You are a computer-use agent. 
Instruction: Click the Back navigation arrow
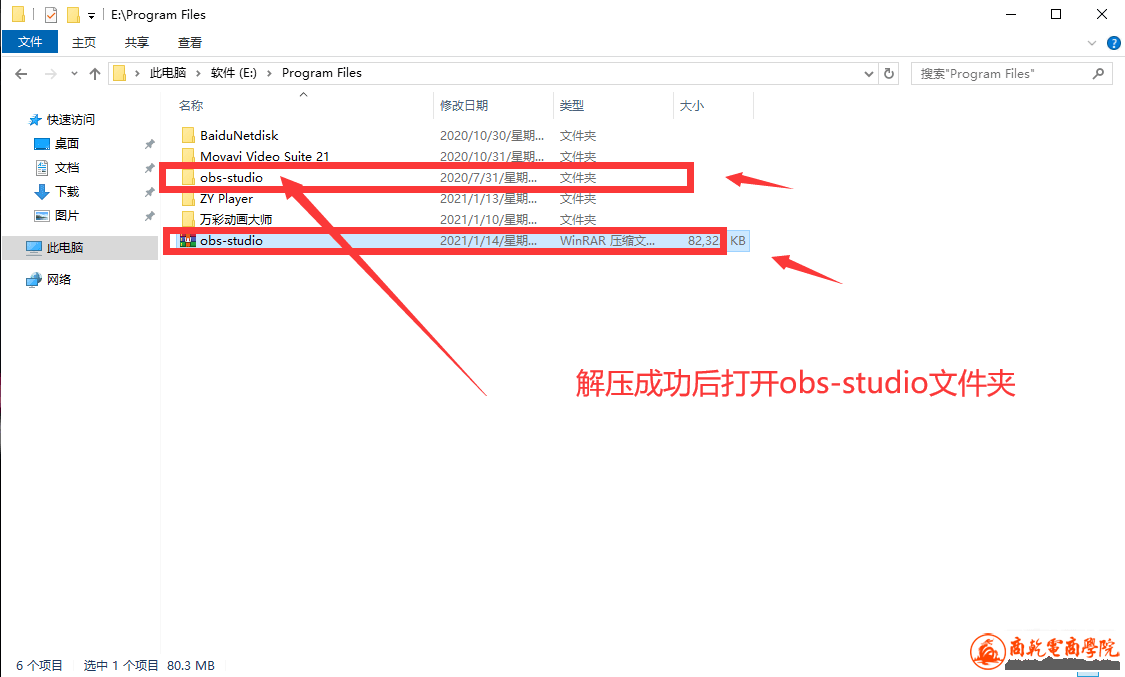pyautogui.click(x=22, y=73)
